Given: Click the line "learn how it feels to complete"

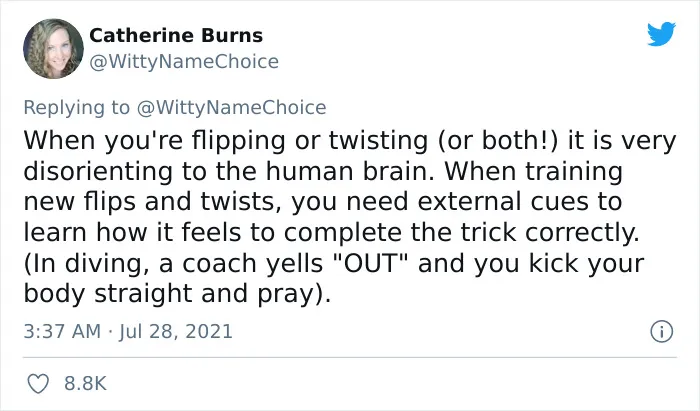Looking at the screenshot, I should (331, 232).
